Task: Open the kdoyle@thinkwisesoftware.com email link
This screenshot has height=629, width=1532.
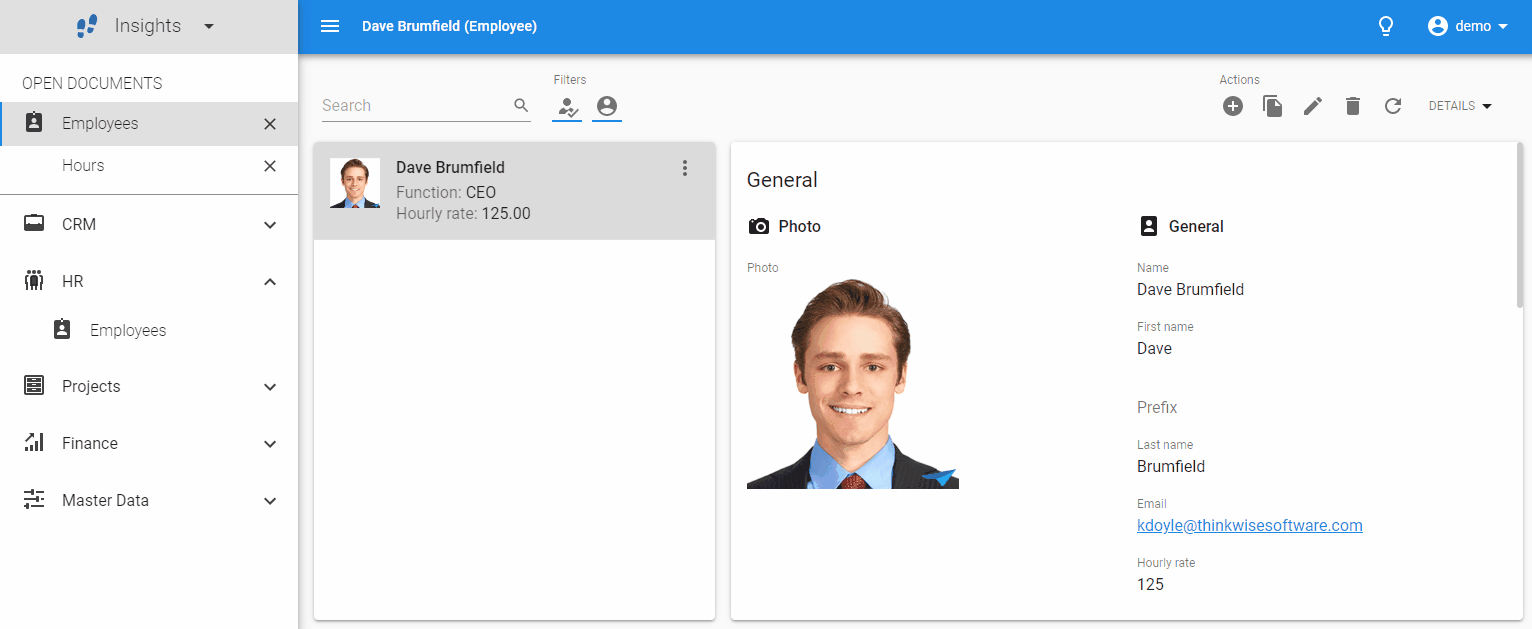Action: [1249, 525]
